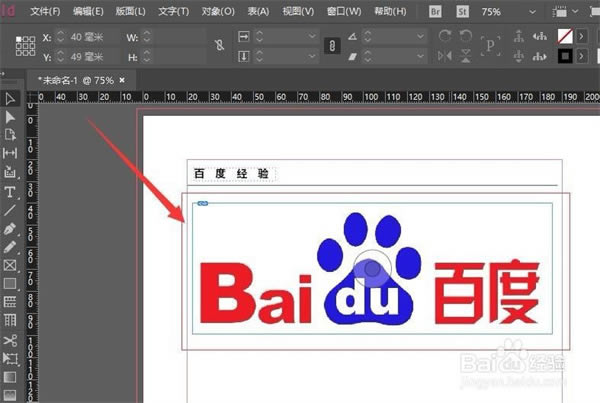Open Adobe Bridge with Br icon
This screenshot has width=600, height=403.
coord(435,11)
